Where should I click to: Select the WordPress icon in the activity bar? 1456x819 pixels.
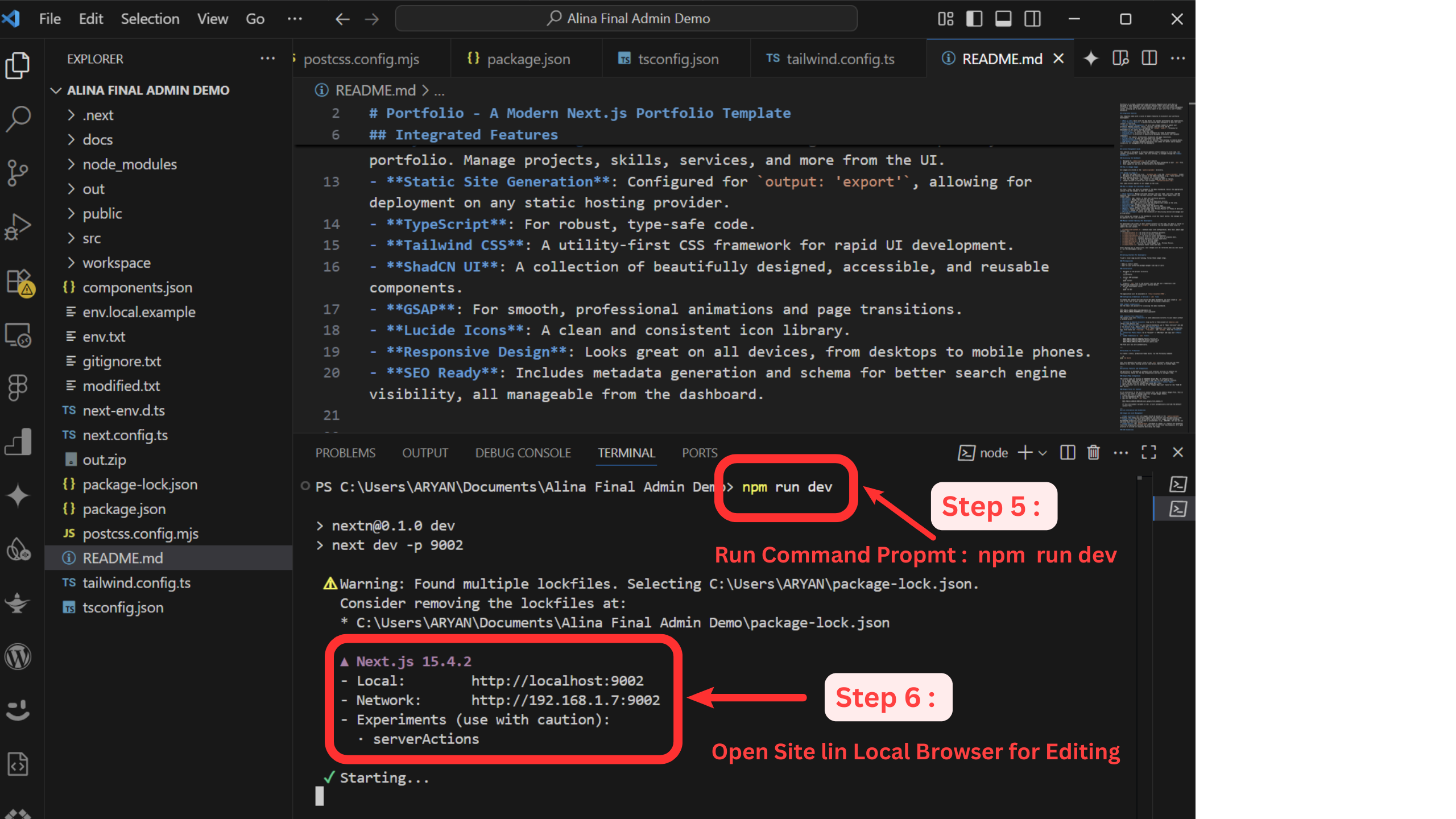click(x=18, y=656)
